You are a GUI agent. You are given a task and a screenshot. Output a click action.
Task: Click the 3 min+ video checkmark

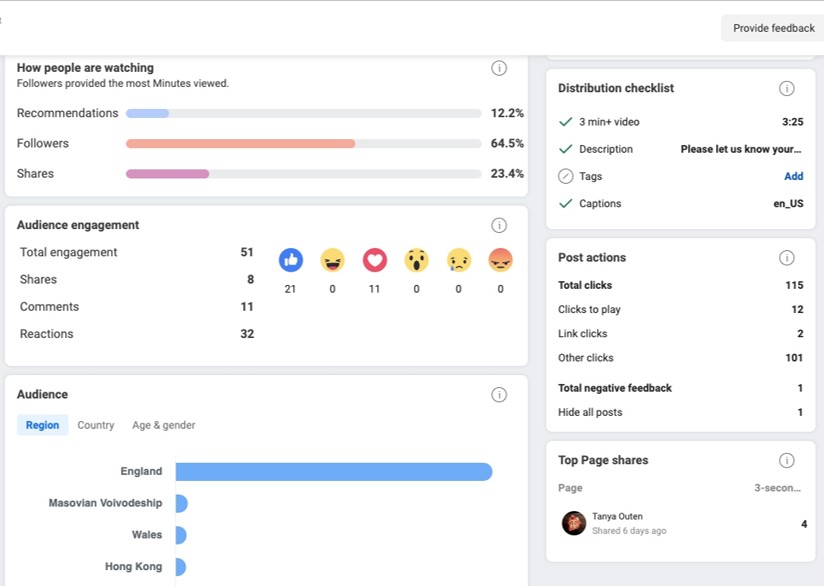pyautogui.click(x=566, y=122)
